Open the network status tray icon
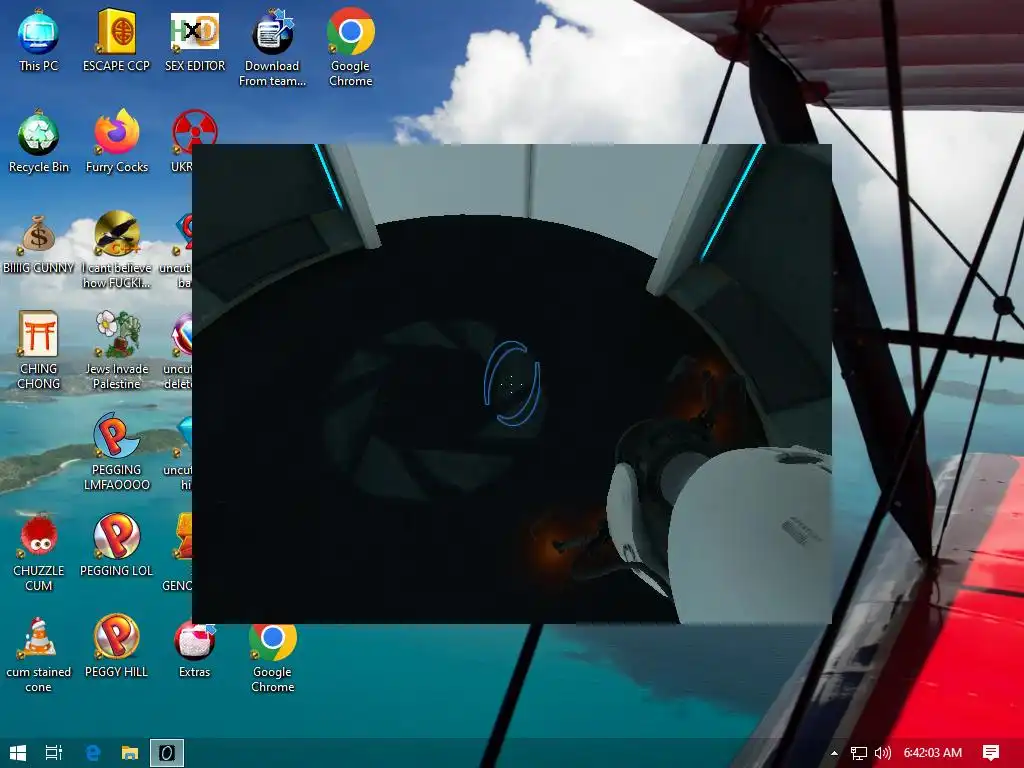Image resolution: width=1024 pixels, height=768 pixels. pos(859,753)
